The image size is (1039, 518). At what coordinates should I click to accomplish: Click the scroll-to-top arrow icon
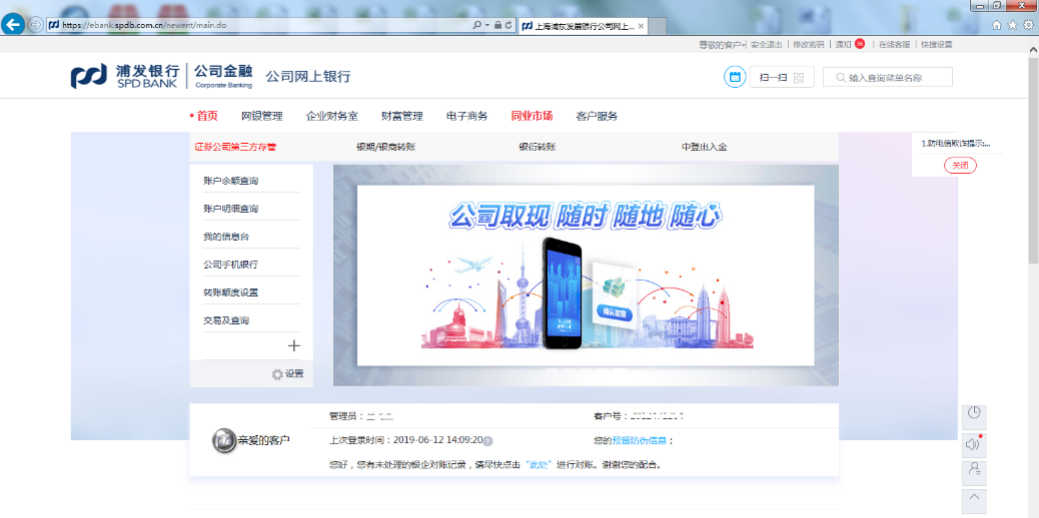[x=974, y=497]
